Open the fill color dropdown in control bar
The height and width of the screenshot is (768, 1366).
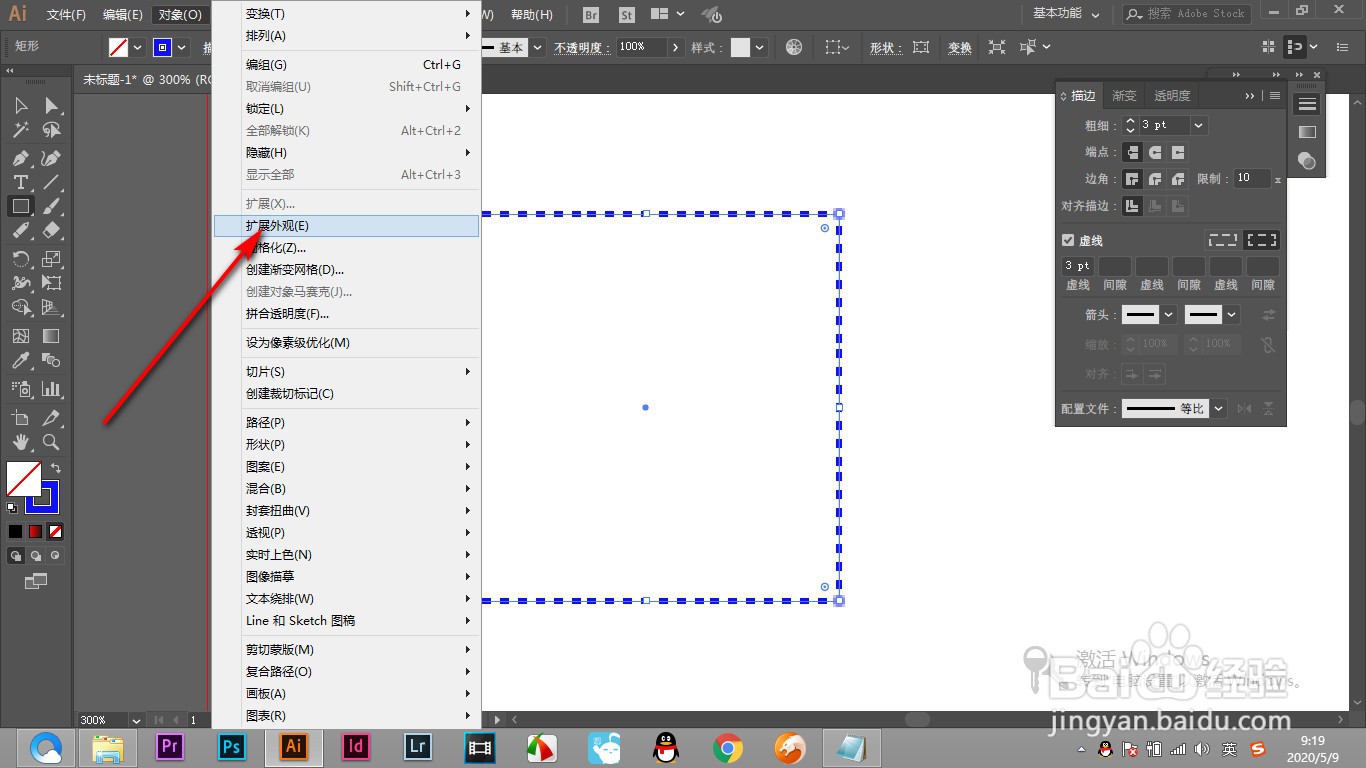click(138, 47)
